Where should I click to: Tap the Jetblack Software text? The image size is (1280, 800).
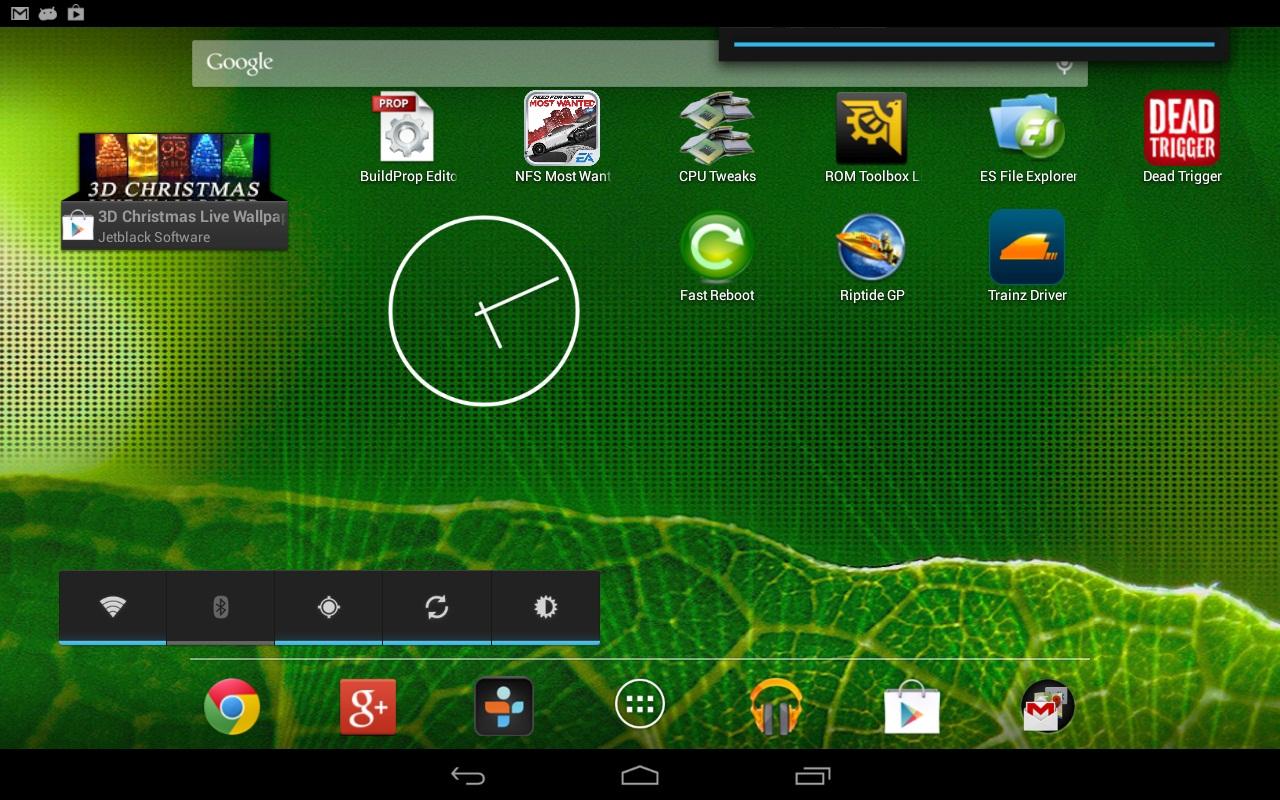(154, 237)
